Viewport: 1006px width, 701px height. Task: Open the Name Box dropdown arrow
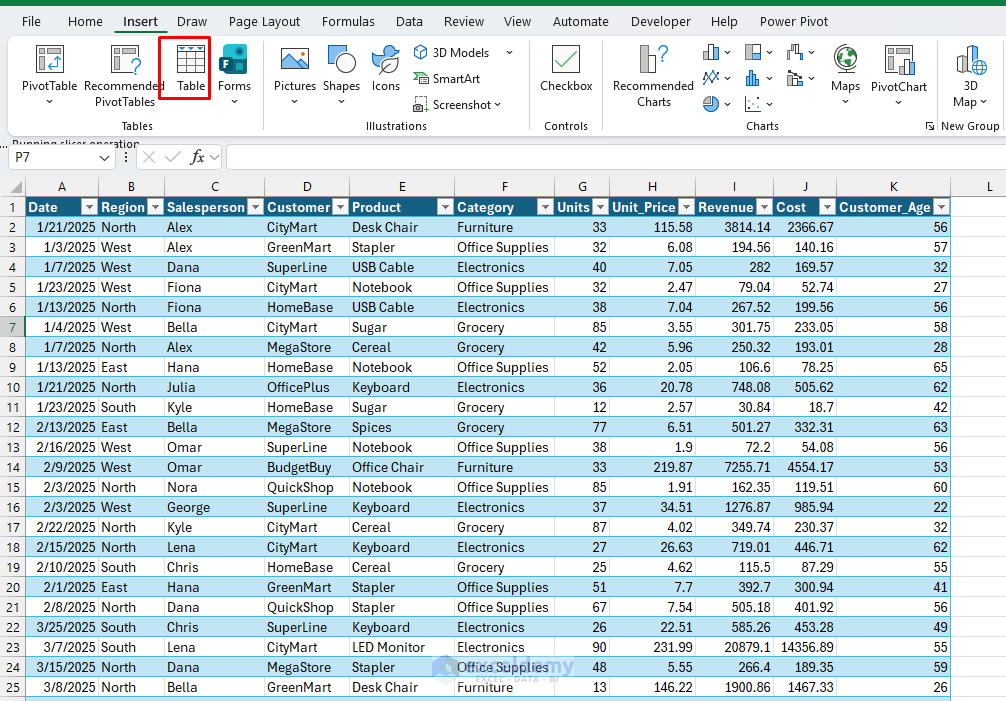tap(105, 157)
